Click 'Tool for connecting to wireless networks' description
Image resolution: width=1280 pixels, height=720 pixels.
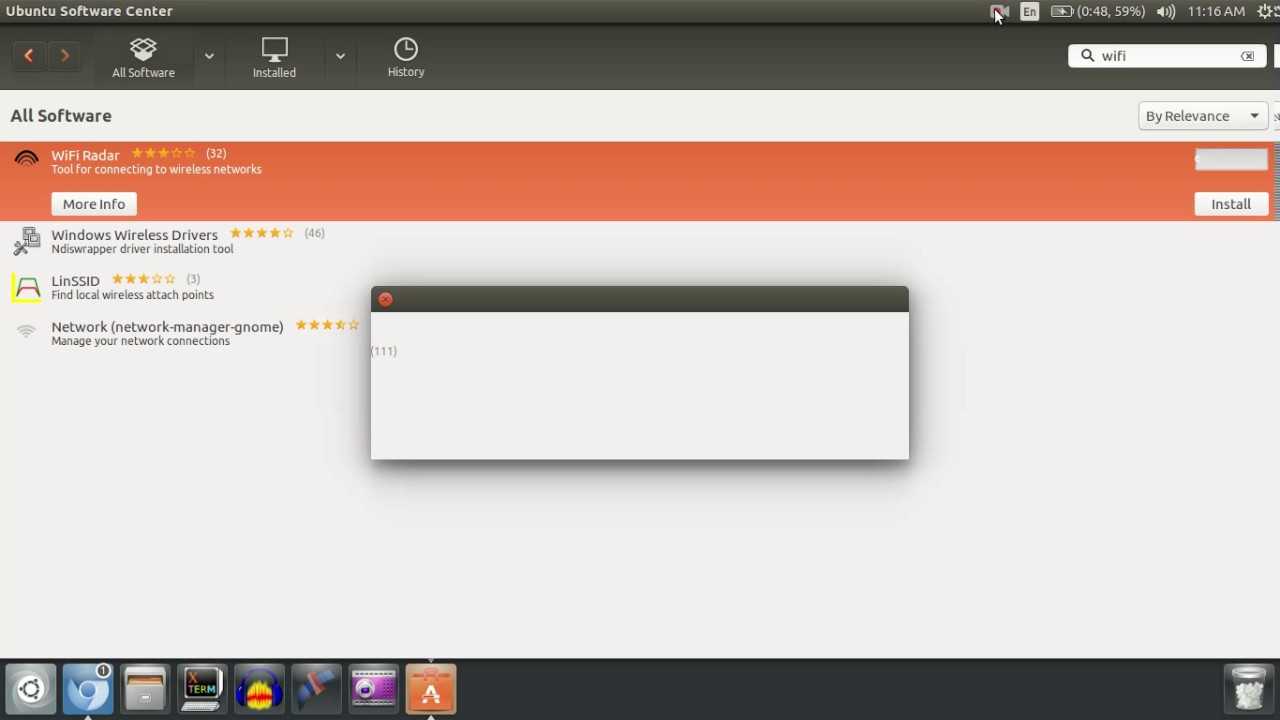[x=157, y=170]
